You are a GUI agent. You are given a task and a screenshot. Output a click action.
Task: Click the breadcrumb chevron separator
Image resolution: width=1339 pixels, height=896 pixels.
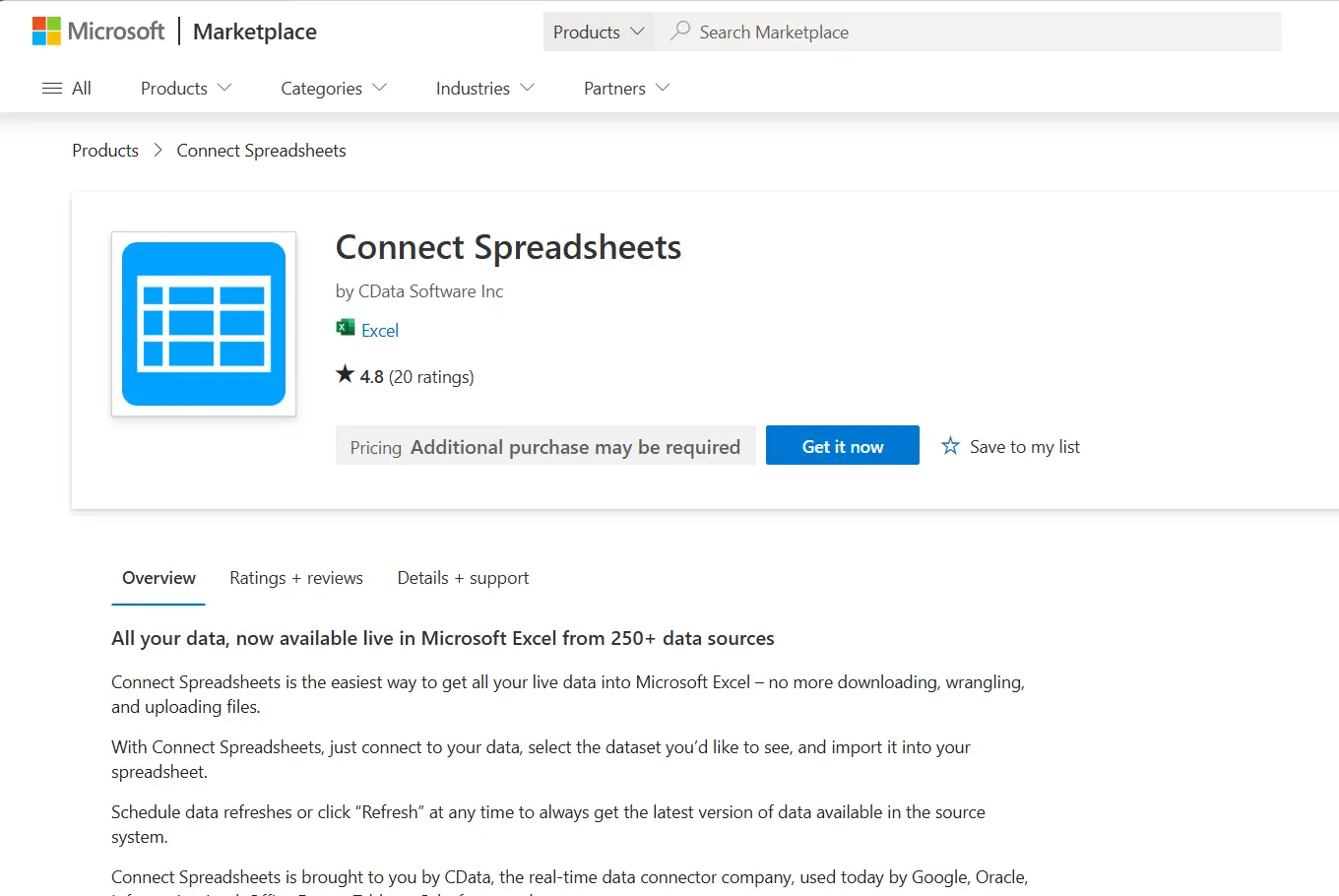158,151
